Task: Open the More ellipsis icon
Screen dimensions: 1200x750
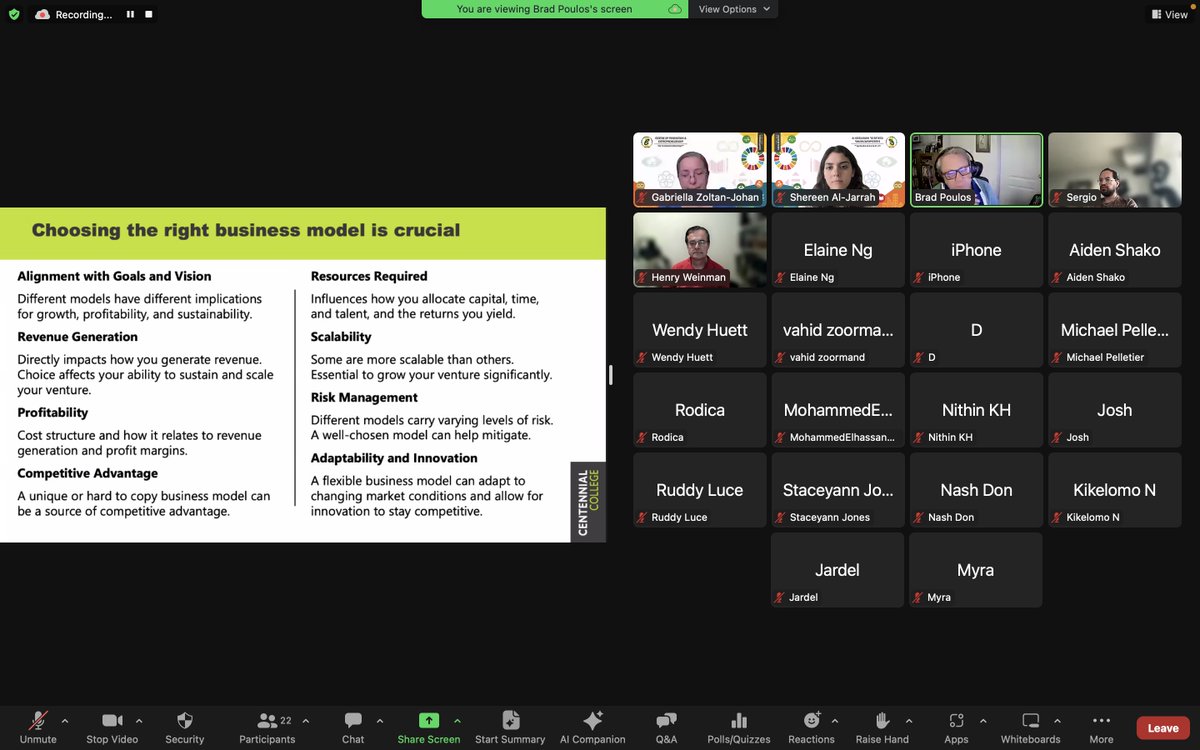Action: 1101,720
